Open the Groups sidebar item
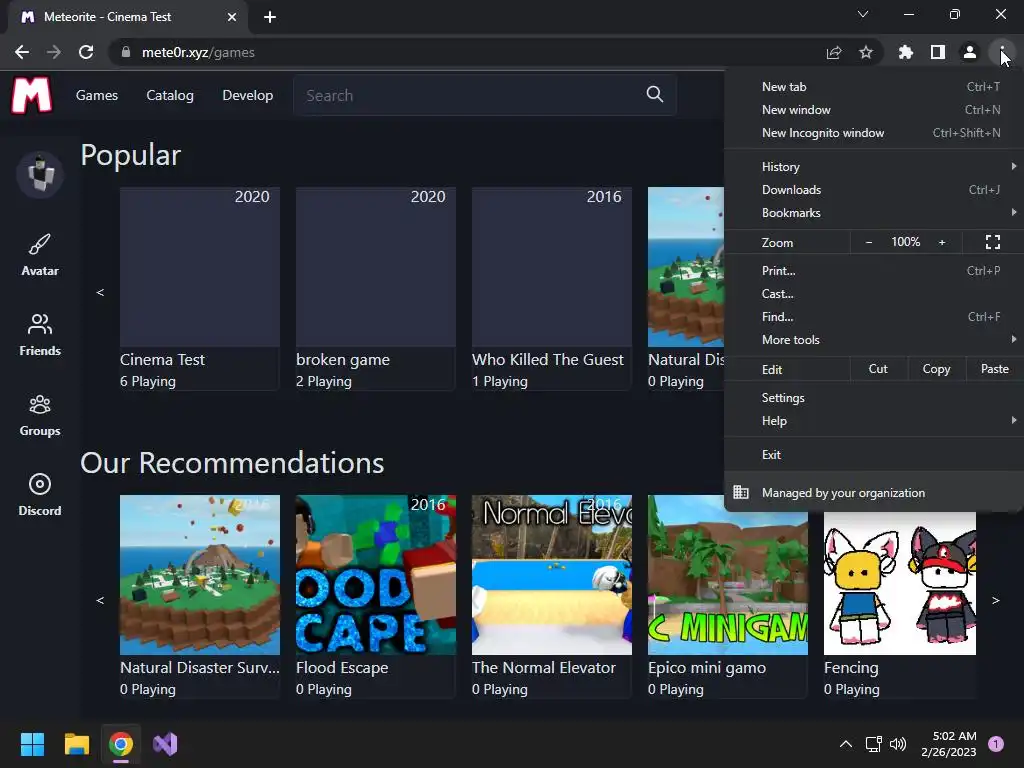Screen dimensions: 1024x768 (40, 415)
